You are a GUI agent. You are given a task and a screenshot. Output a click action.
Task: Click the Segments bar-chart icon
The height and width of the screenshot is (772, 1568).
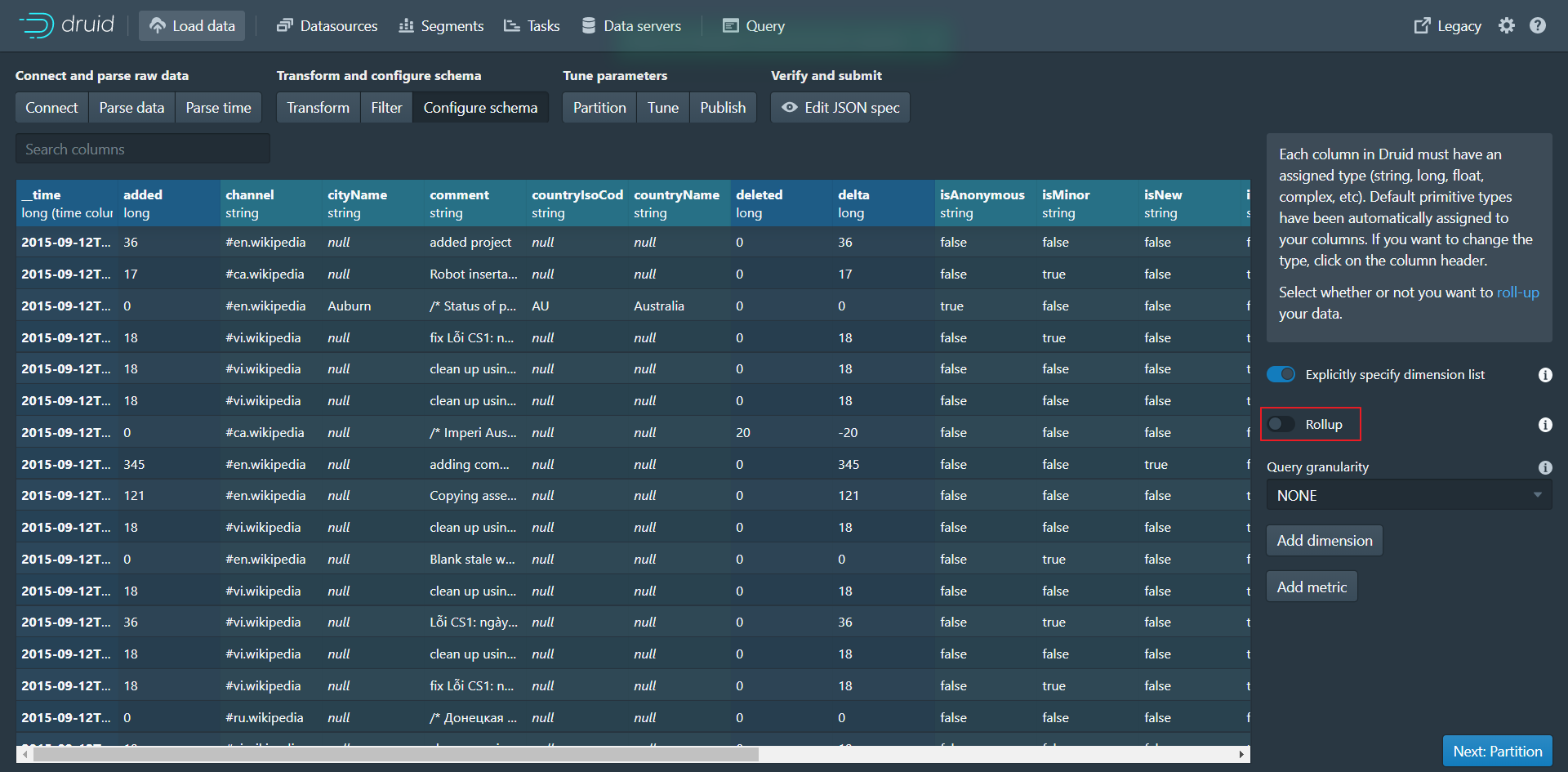[x=406, y=25]
